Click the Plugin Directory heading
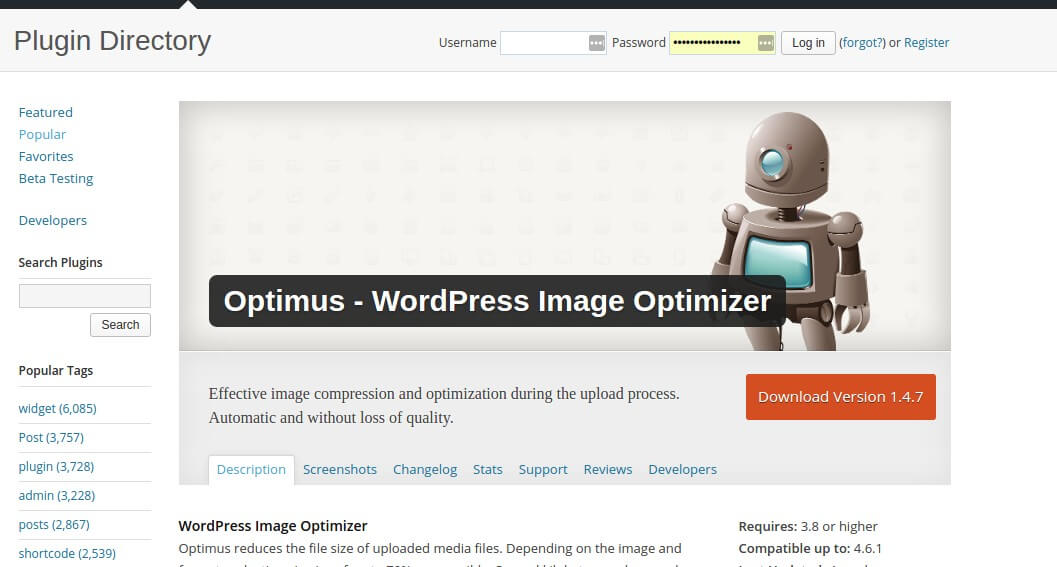The width and height of the screenshot is (1057, 567). click(113, 41)
